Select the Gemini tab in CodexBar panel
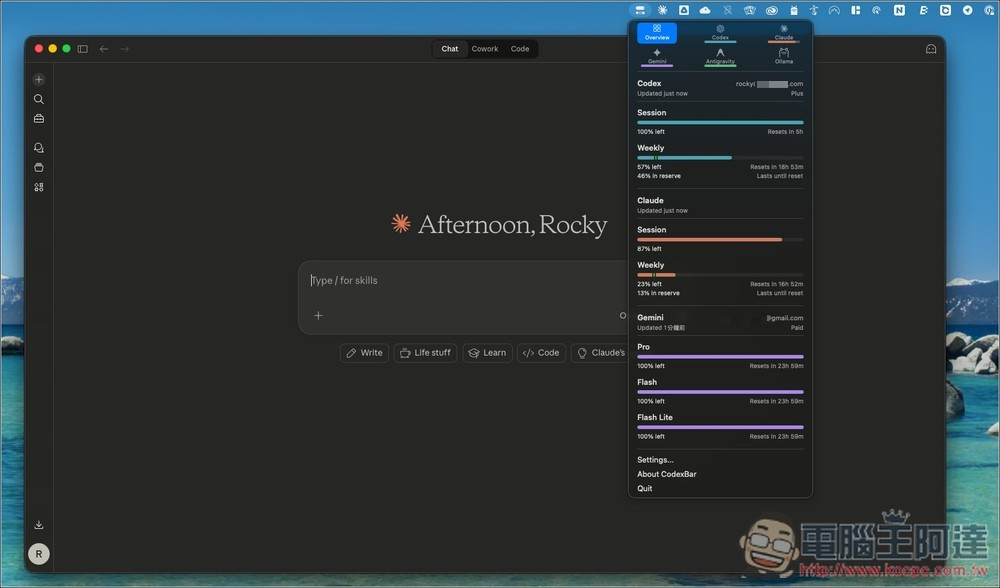Viewport: 1000px width, 588px height. click(x=657, y=56)
